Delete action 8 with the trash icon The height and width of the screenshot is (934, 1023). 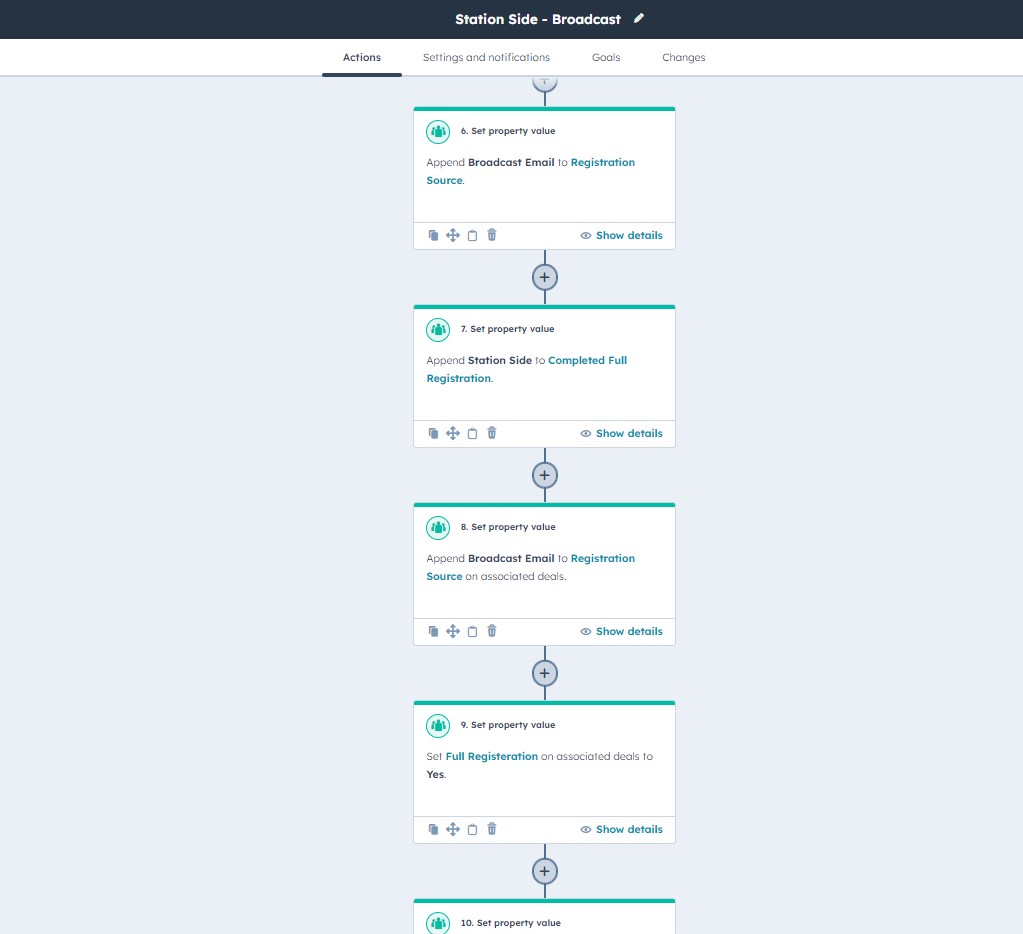click(492, 631)
